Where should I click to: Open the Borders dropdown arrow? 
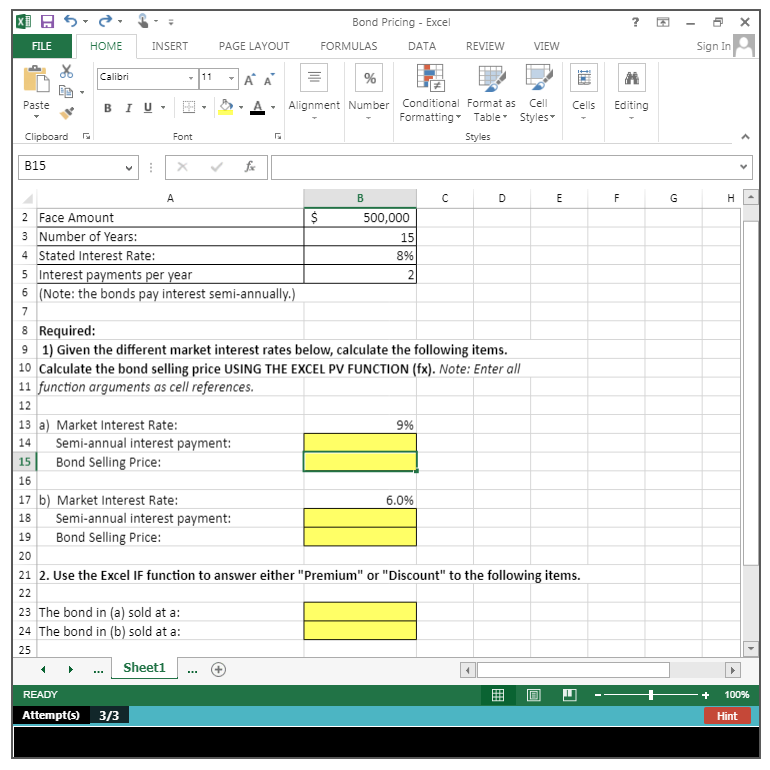point(204,108)
